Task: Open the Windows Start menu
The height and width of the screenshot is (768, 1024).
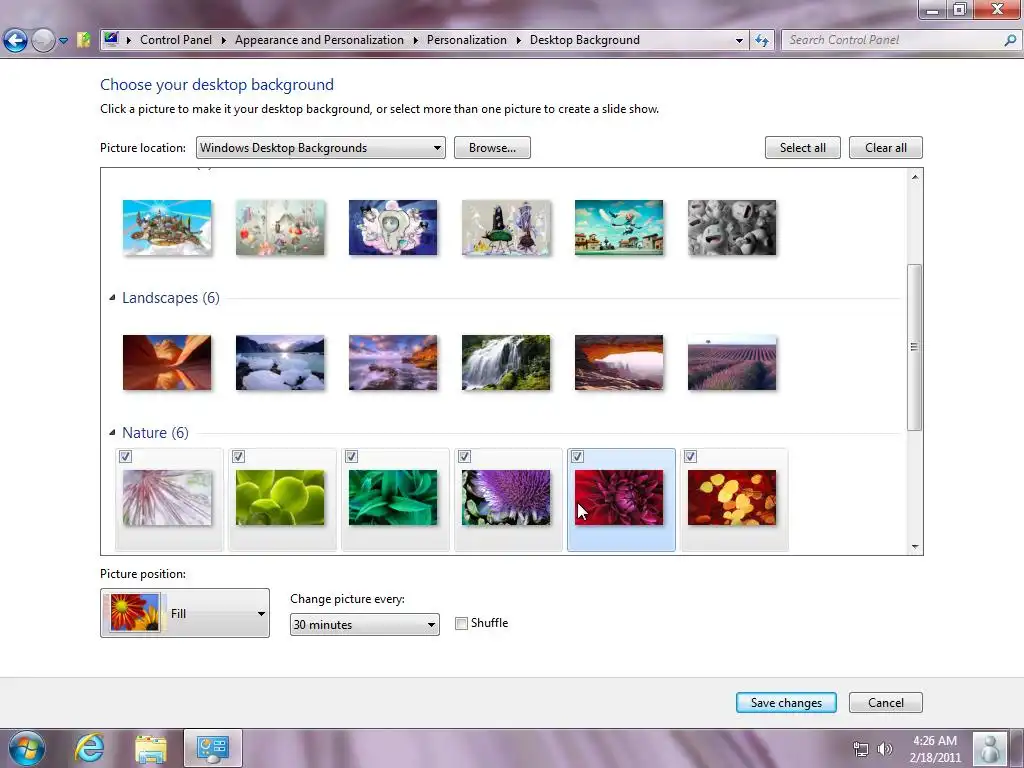Action: (27, 748)
